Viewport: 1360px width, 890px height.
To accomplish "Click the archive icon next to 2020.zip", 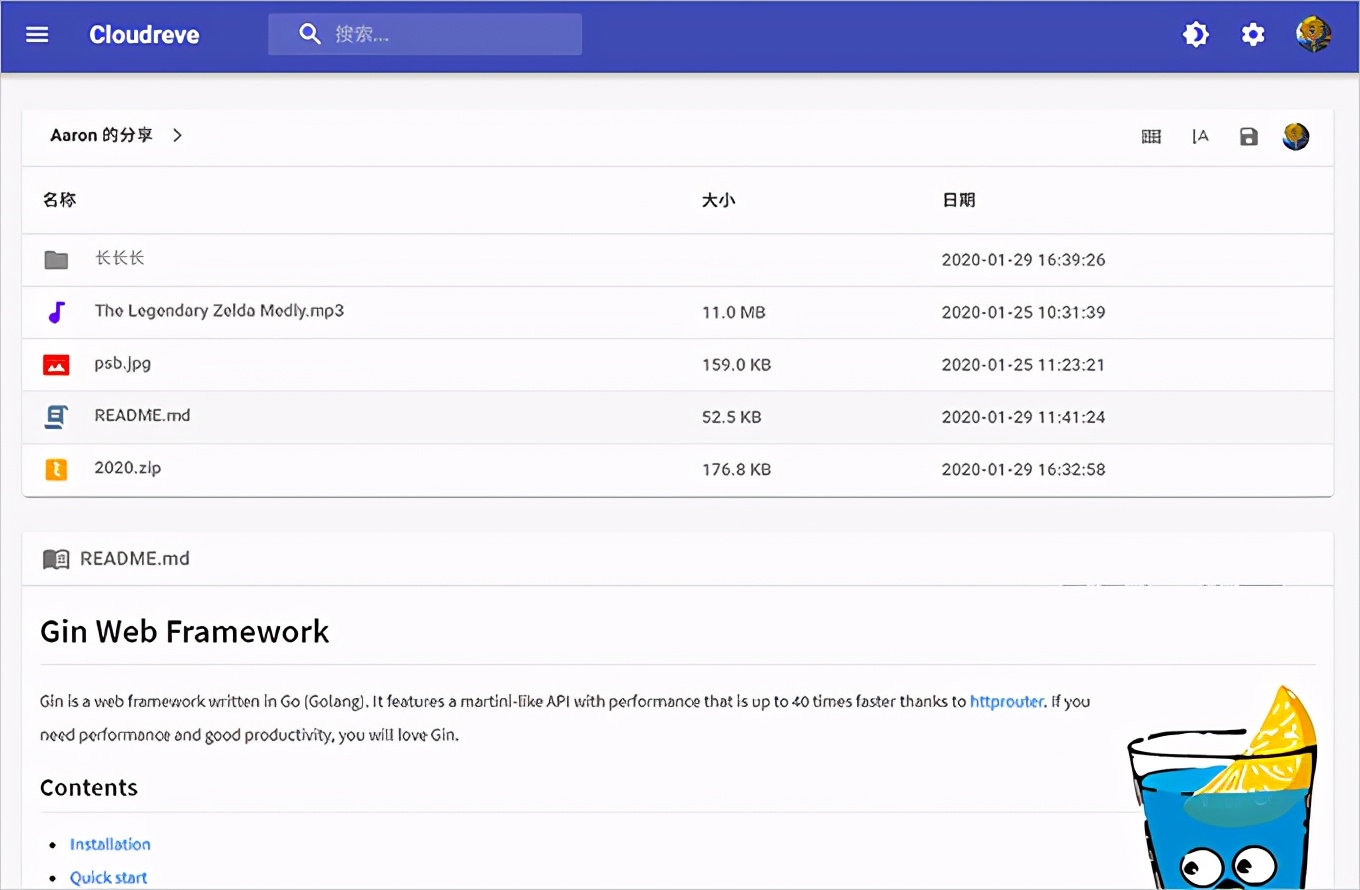I will (57, 468).
